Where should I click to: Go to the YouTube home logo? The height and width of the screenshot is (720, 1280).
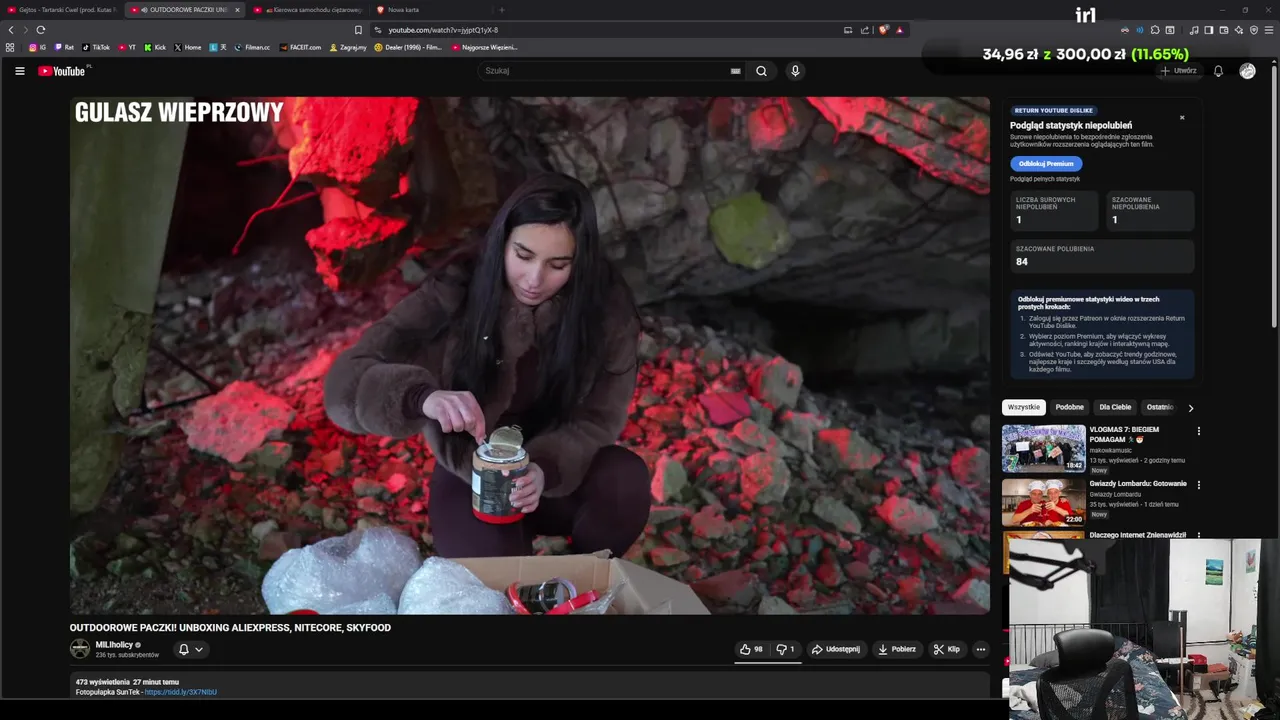click(x=62, y=71)
